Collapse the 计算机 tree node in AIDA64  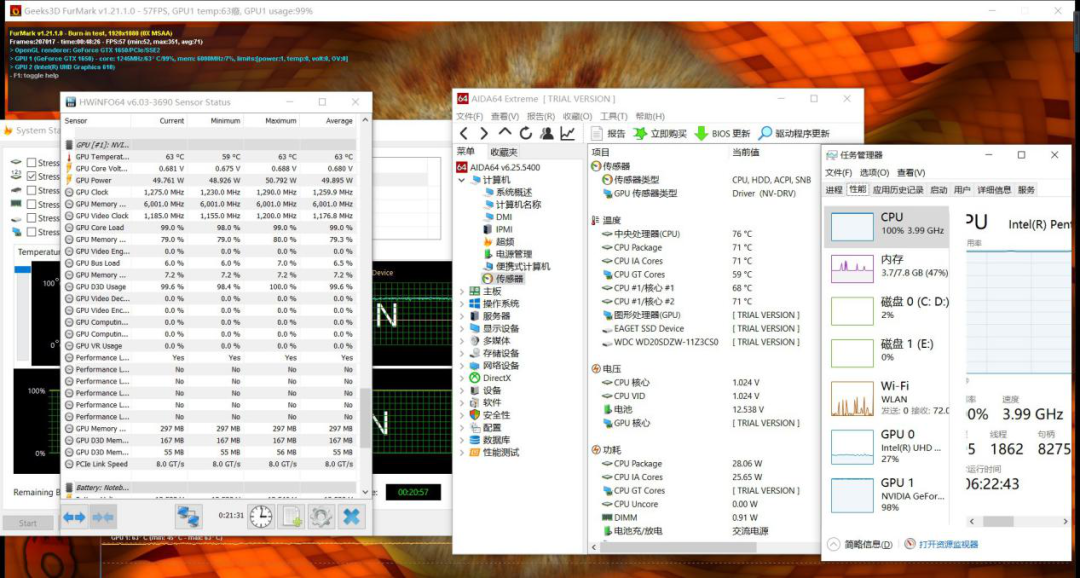[461, 180]
